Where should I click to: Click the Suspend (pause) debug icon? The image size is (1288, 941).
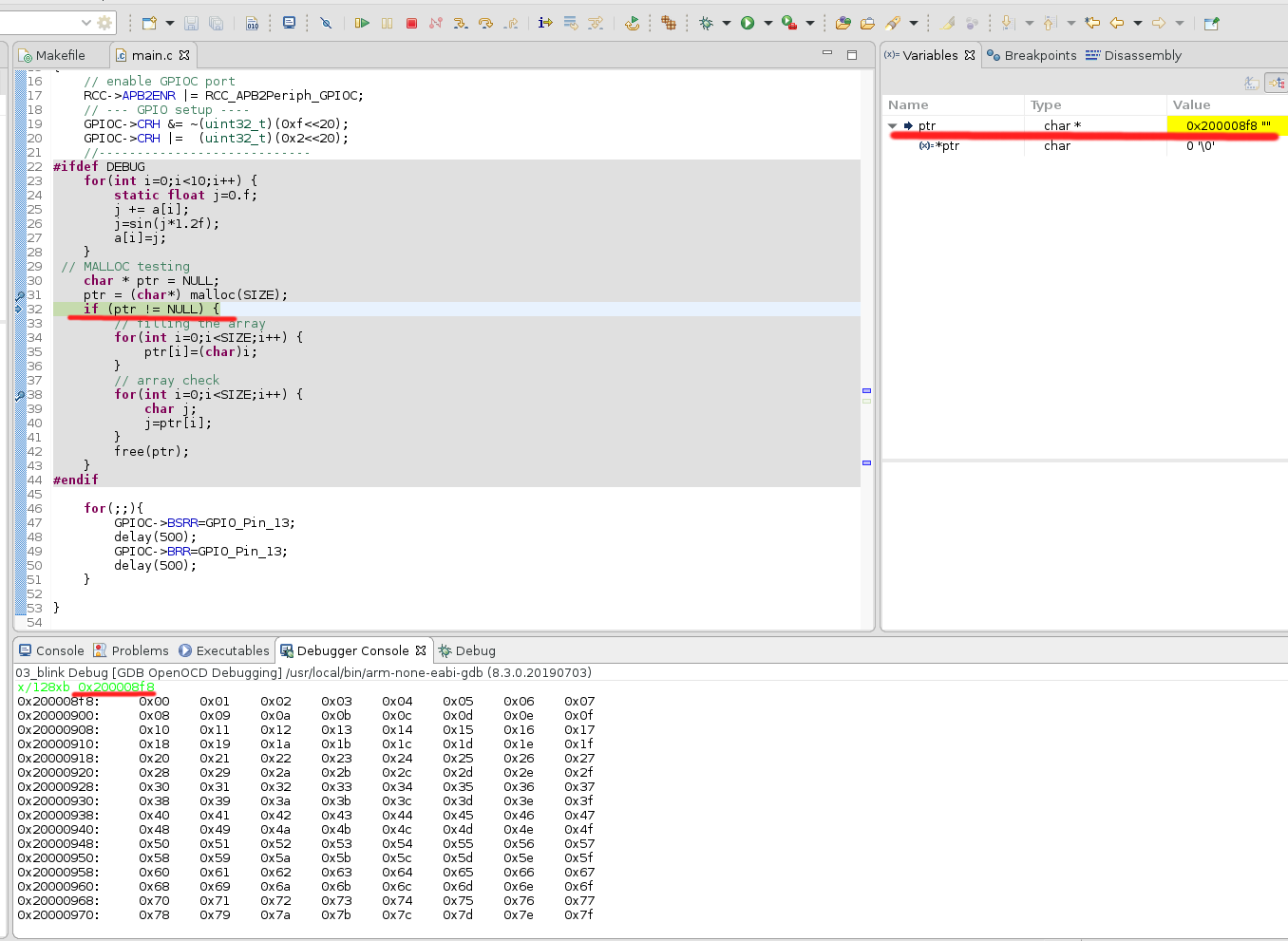pyautogui.click(x=387, y=23)
